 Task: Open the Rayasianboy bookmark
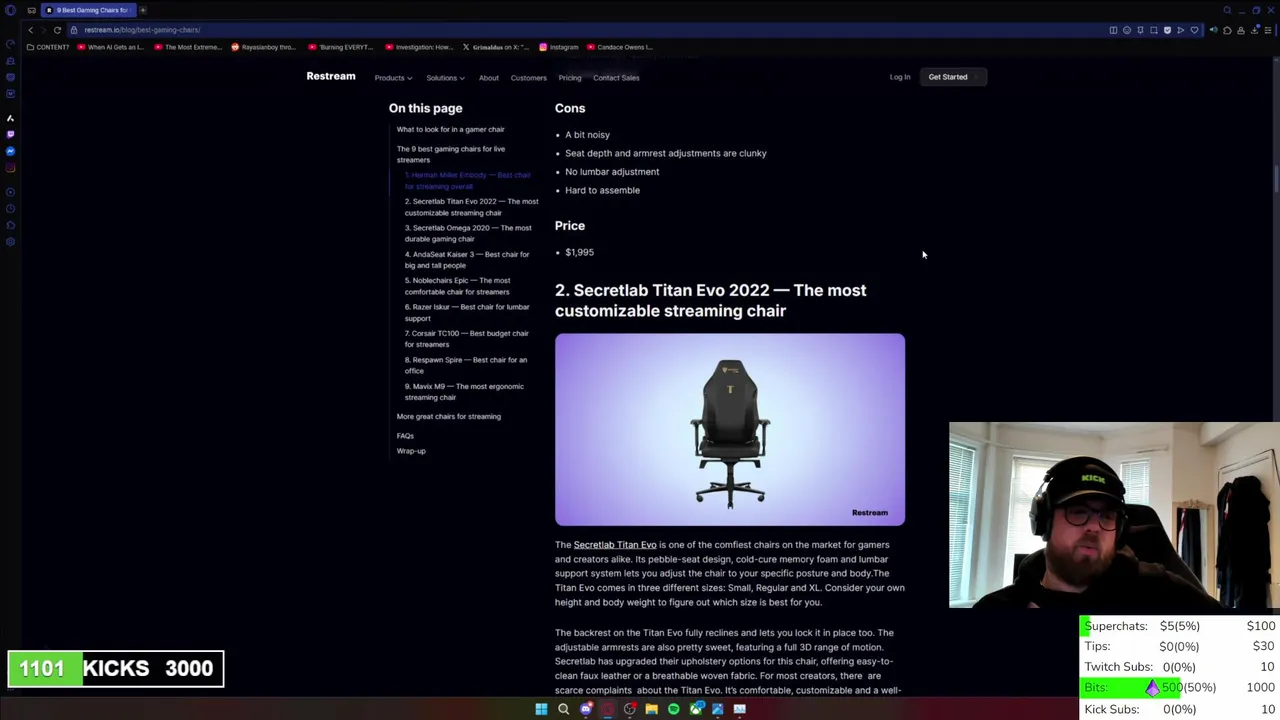point(264,47)
